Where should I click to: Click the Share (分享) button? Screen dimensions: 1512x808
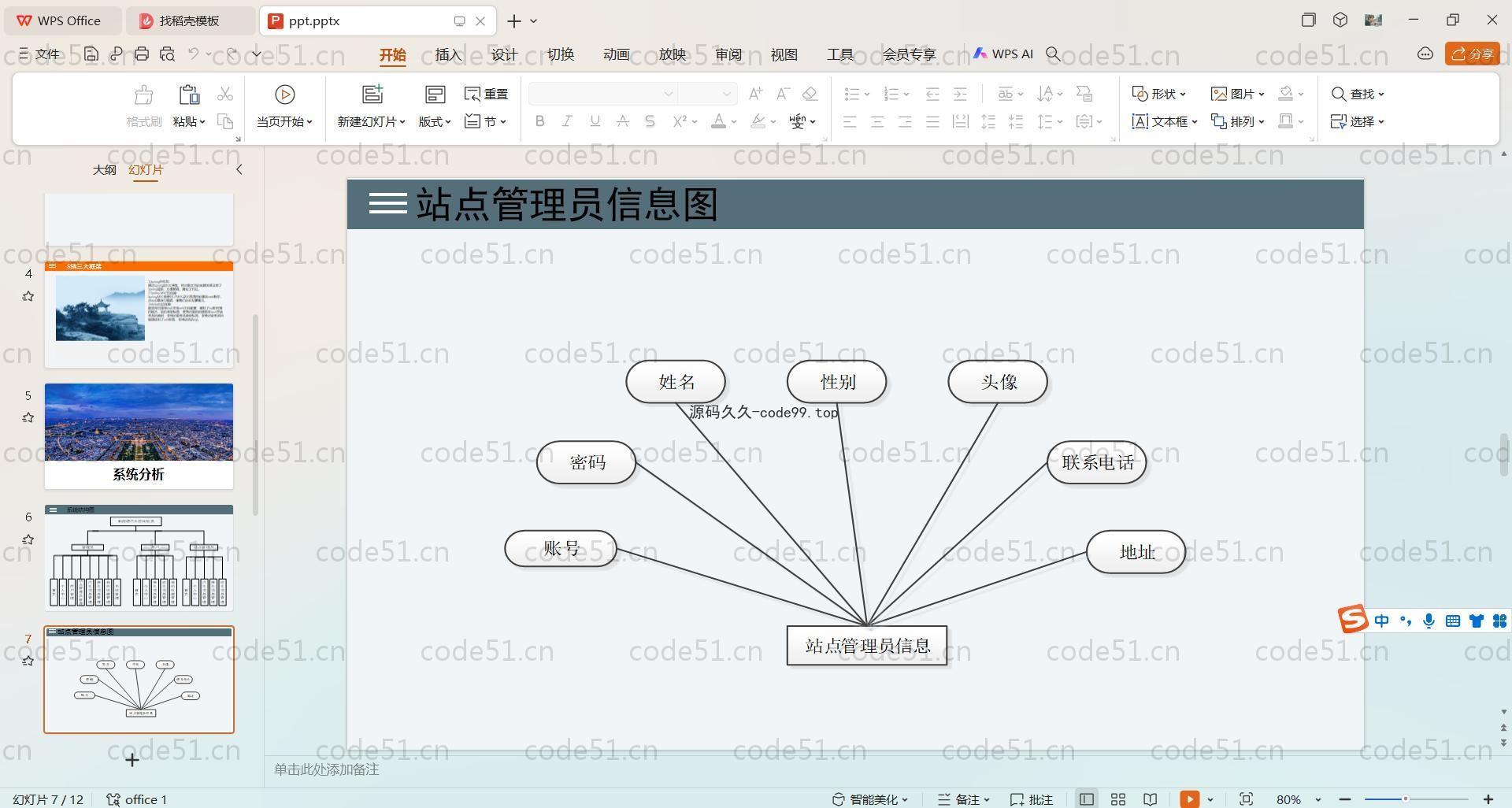(1472, 54)
